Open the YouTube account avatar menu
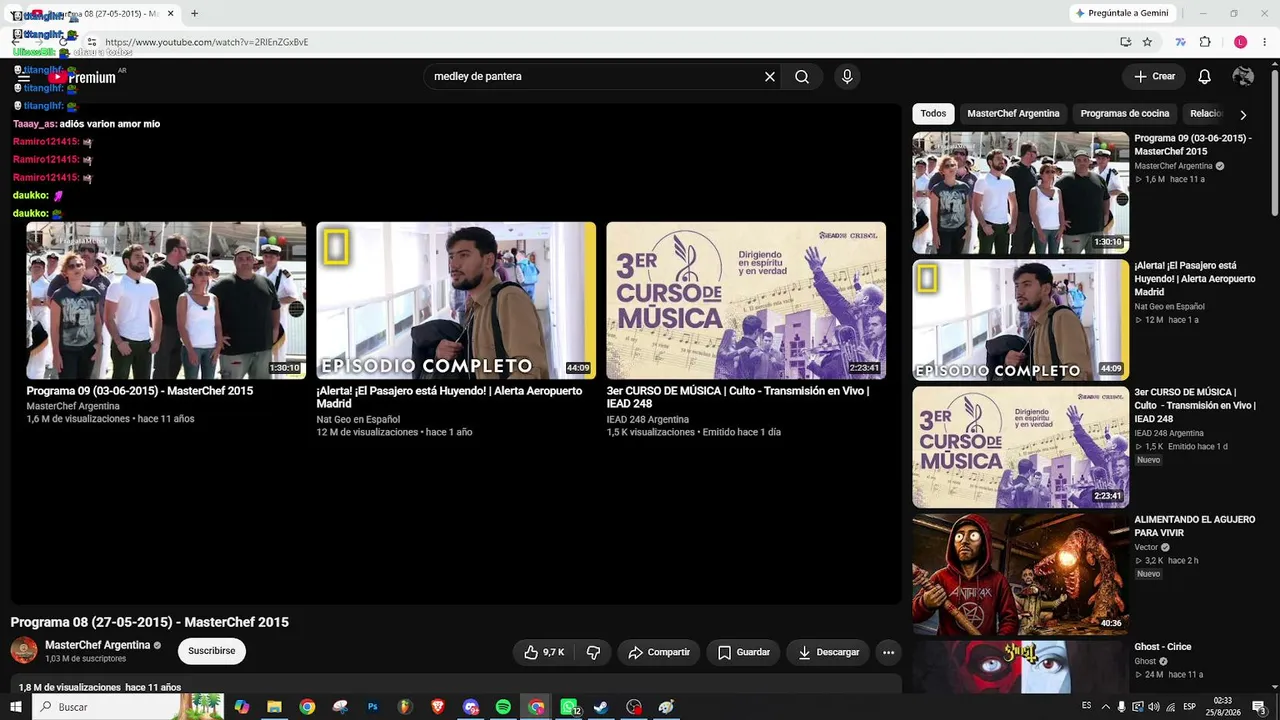Screen dimensions: 1280x720 click(x=1243, y=77)
